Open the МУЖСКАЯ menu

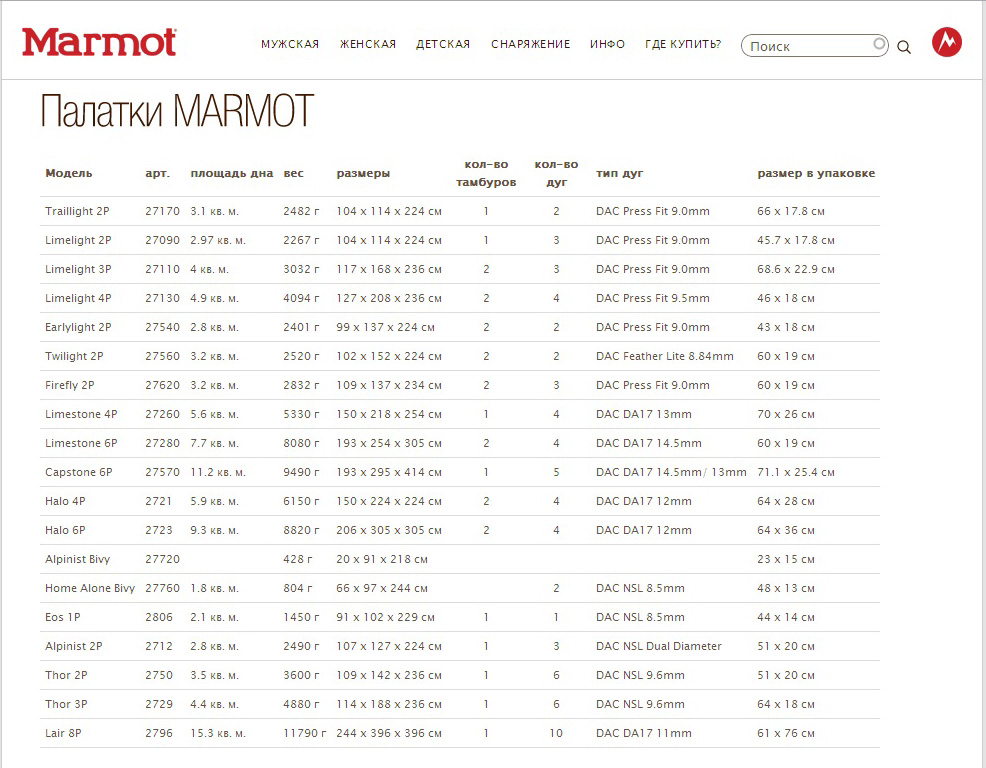tap(290, 44)
